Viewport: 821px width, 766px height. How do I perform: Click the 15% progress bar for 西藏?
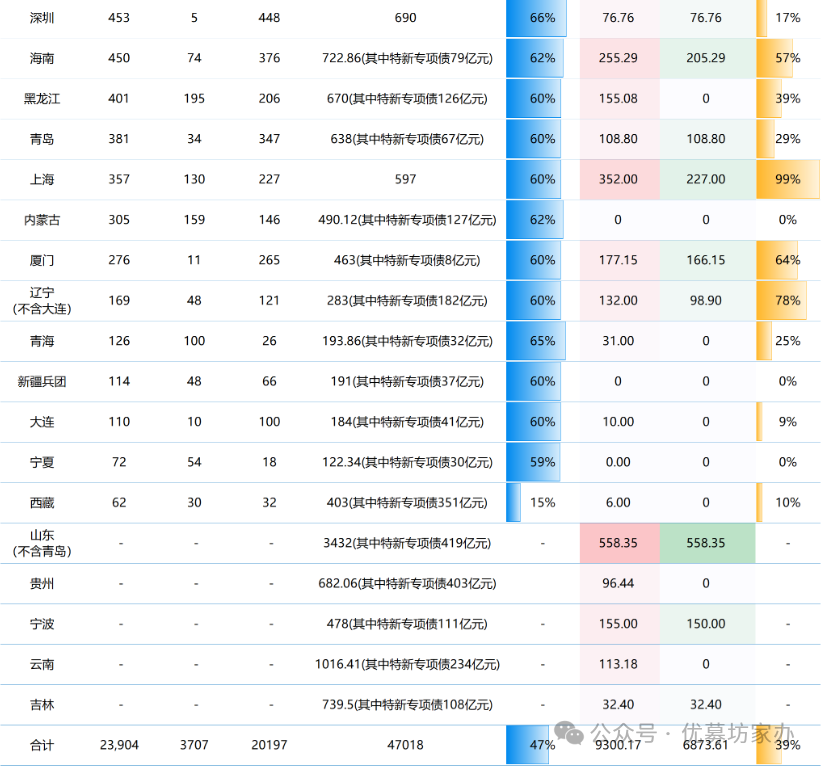click(516, 502)
